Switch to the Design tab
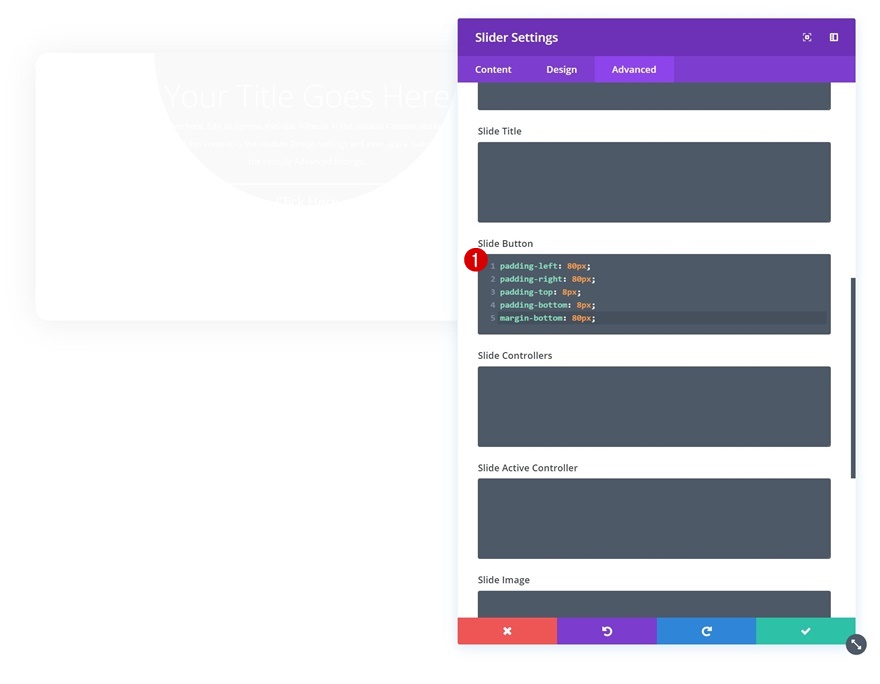This screenshot has height=684, width=880. point(561,70)
